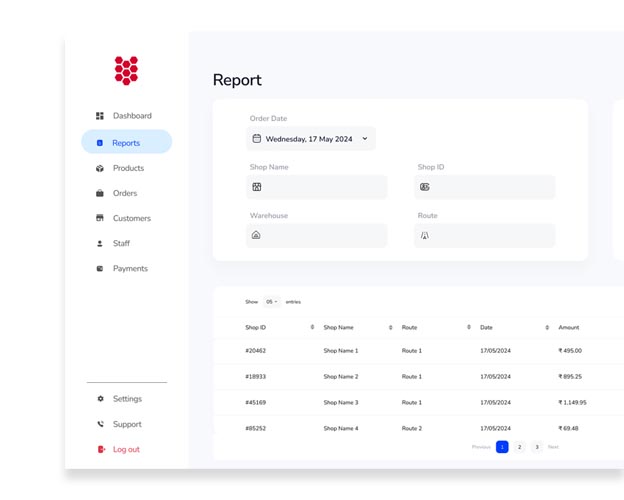Focus the Warehouse input field

coord(317,235)
